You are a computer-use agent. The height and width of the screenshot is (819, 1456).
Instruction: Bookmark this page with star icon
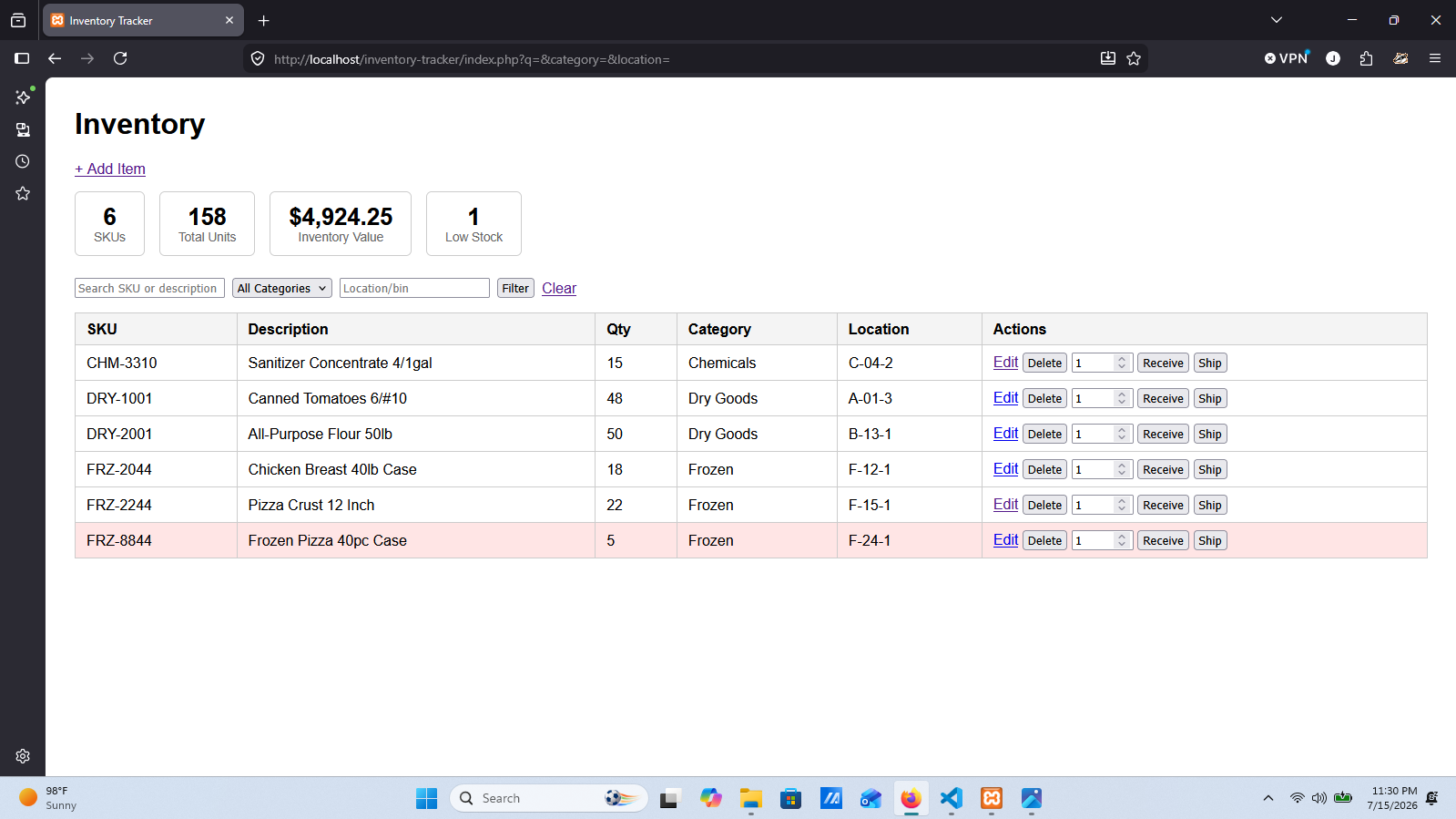tap(1134, 58)
